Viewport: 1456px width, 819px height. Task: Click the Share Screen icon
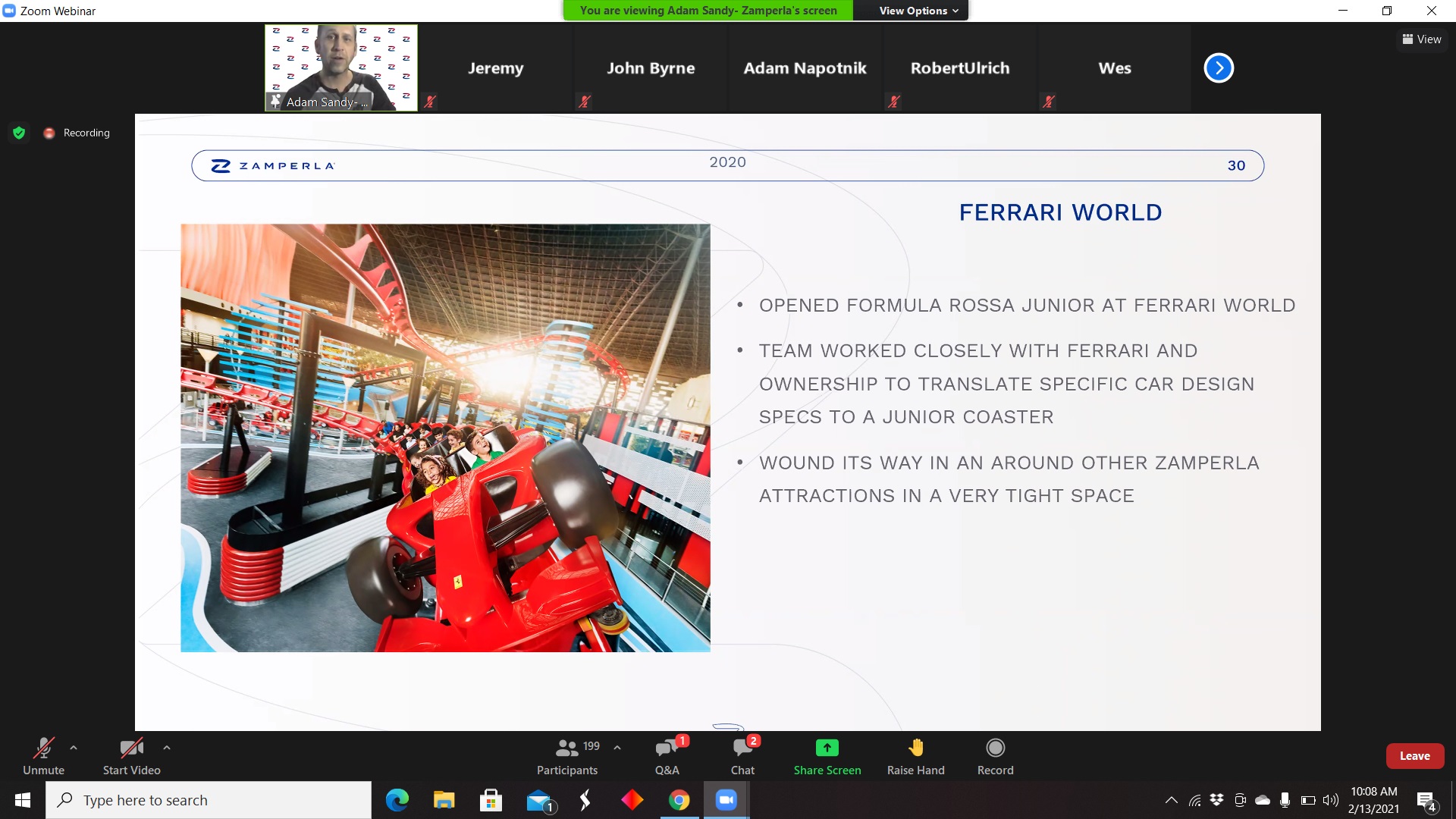pos(827,748)
